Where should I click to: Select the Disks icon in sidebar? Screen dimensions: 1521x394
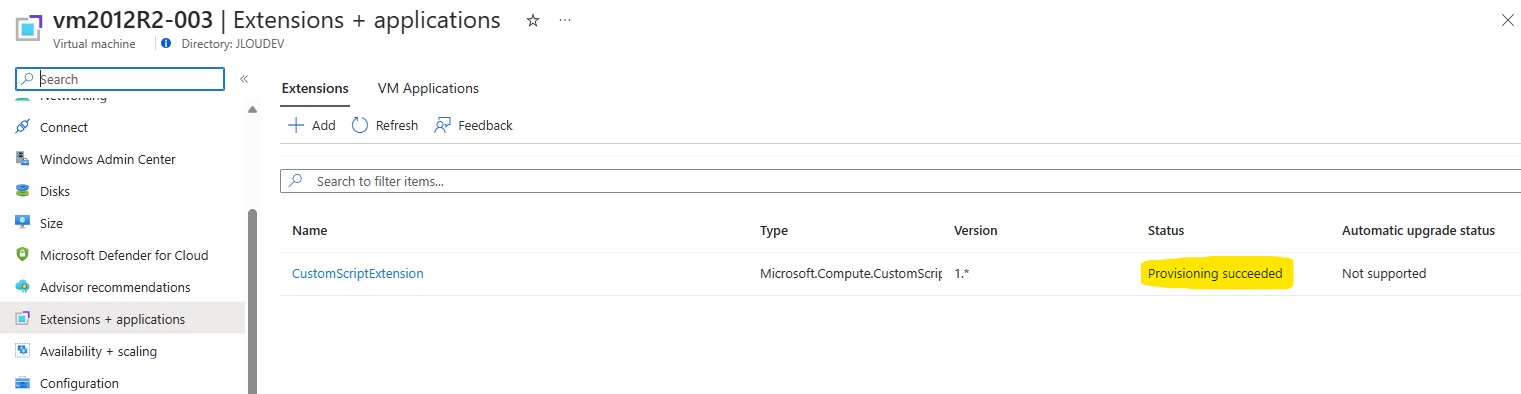[x=22, y=191]
